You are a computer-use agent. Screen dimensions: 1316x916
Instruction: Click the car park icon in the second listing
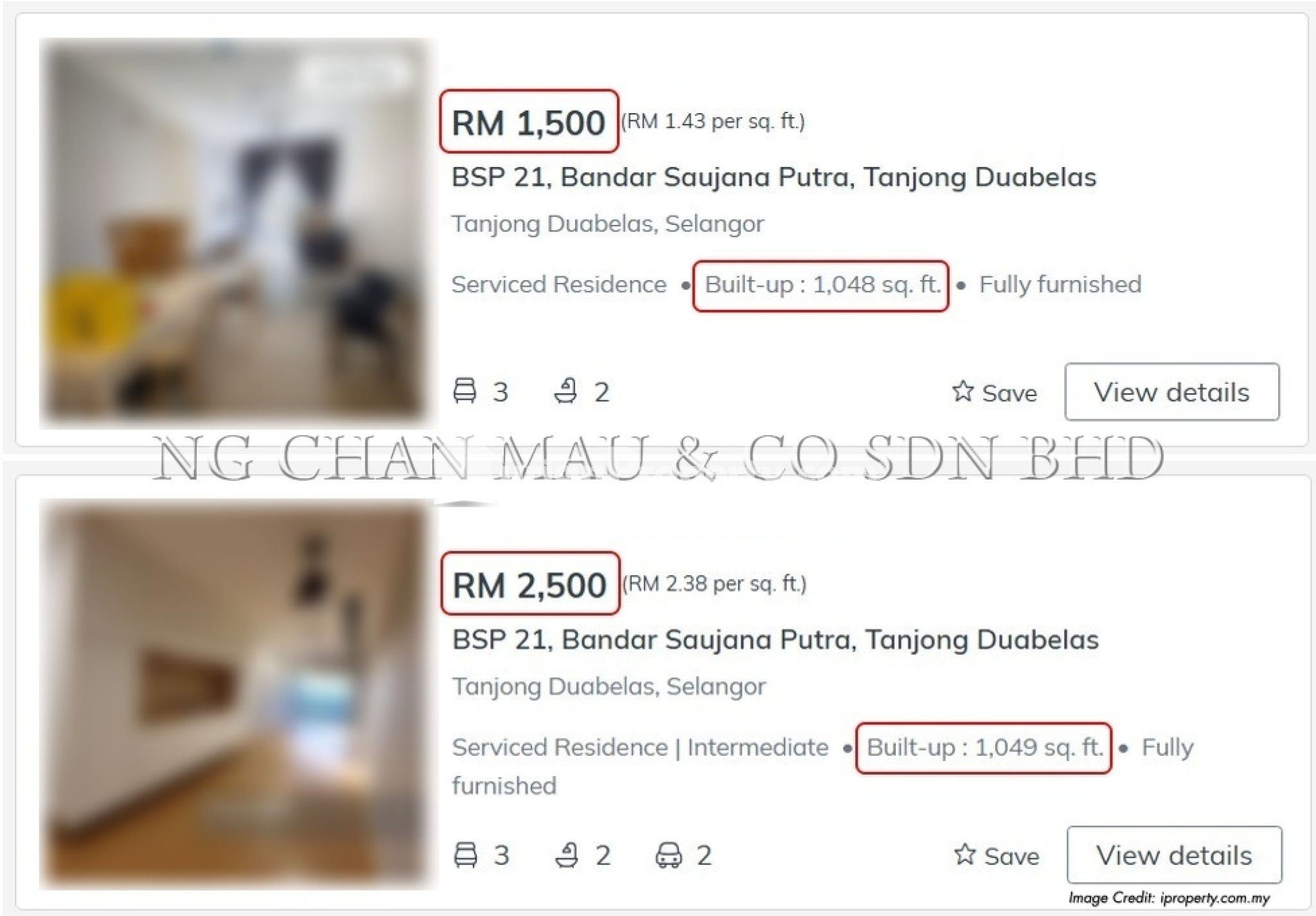[668, 855]
